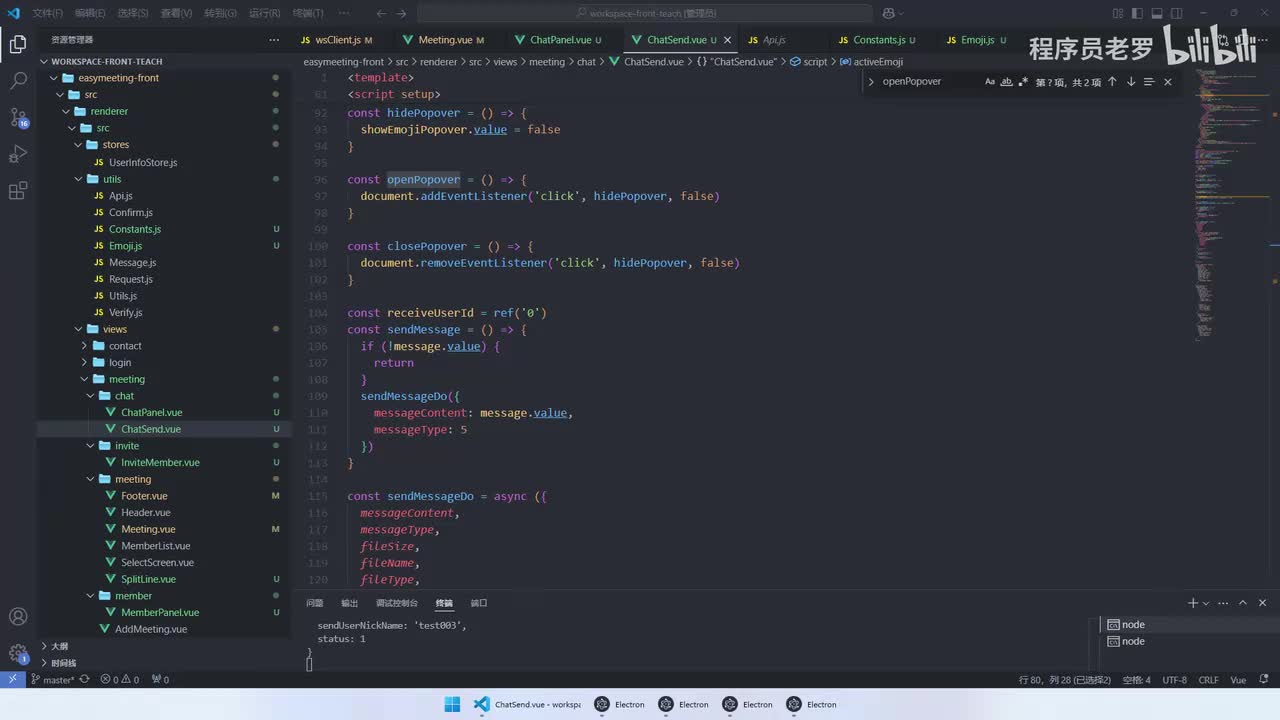Add a new terminal with plus icon
This screenshot has height=720, width=1280.
click(1192, 603)
